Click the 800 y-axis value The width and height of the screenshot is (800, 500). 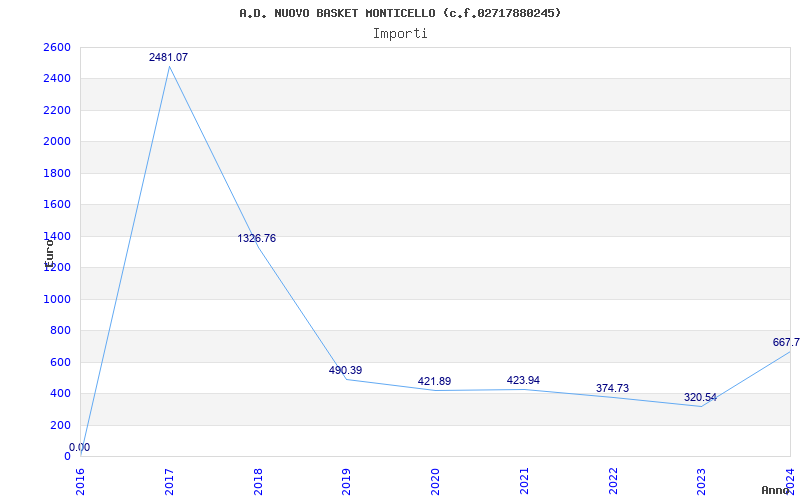[x=61, y=331]
